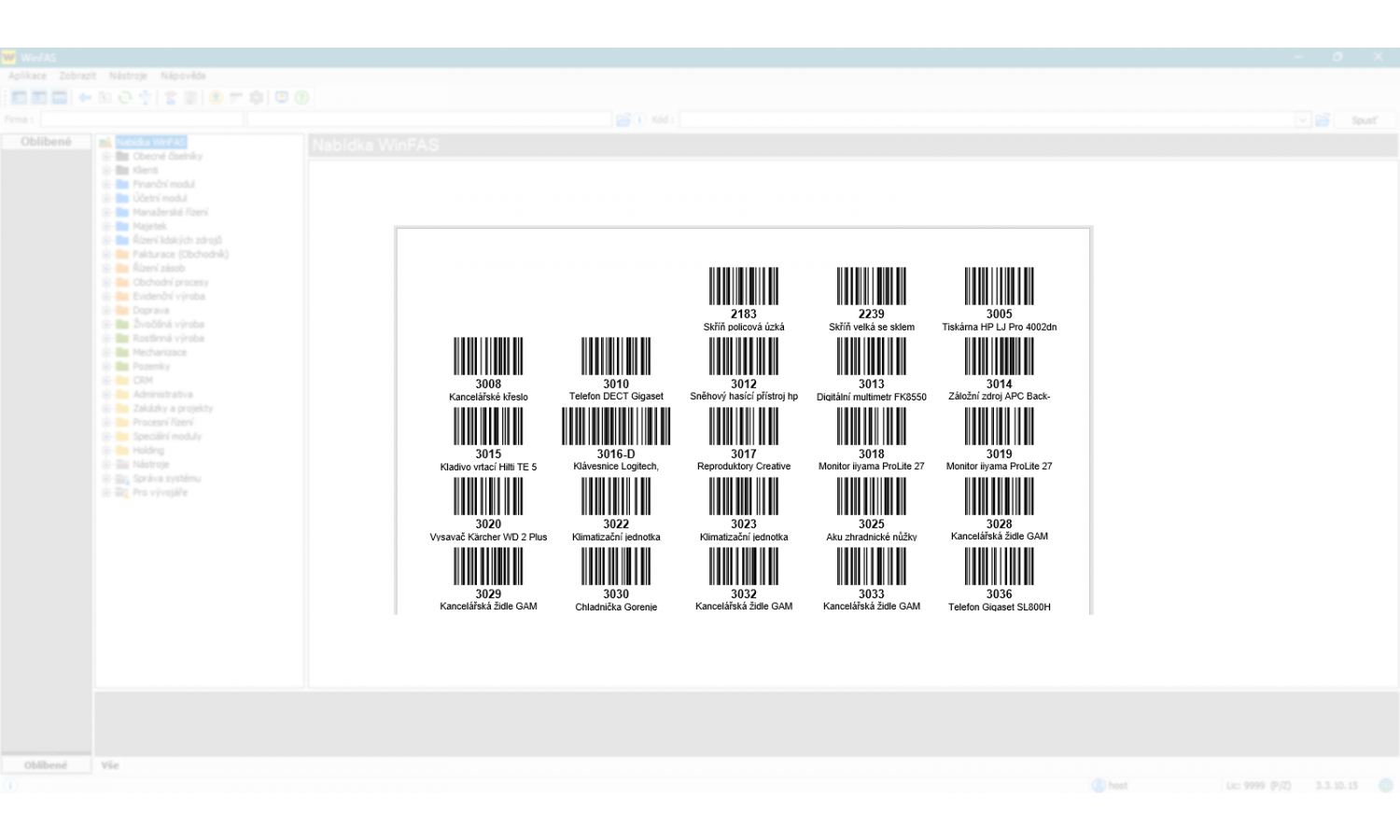The height and width of the screenshot is (840, 1400).
Task: Open the Zobrazit menu
Action: (x=77, y=76)
